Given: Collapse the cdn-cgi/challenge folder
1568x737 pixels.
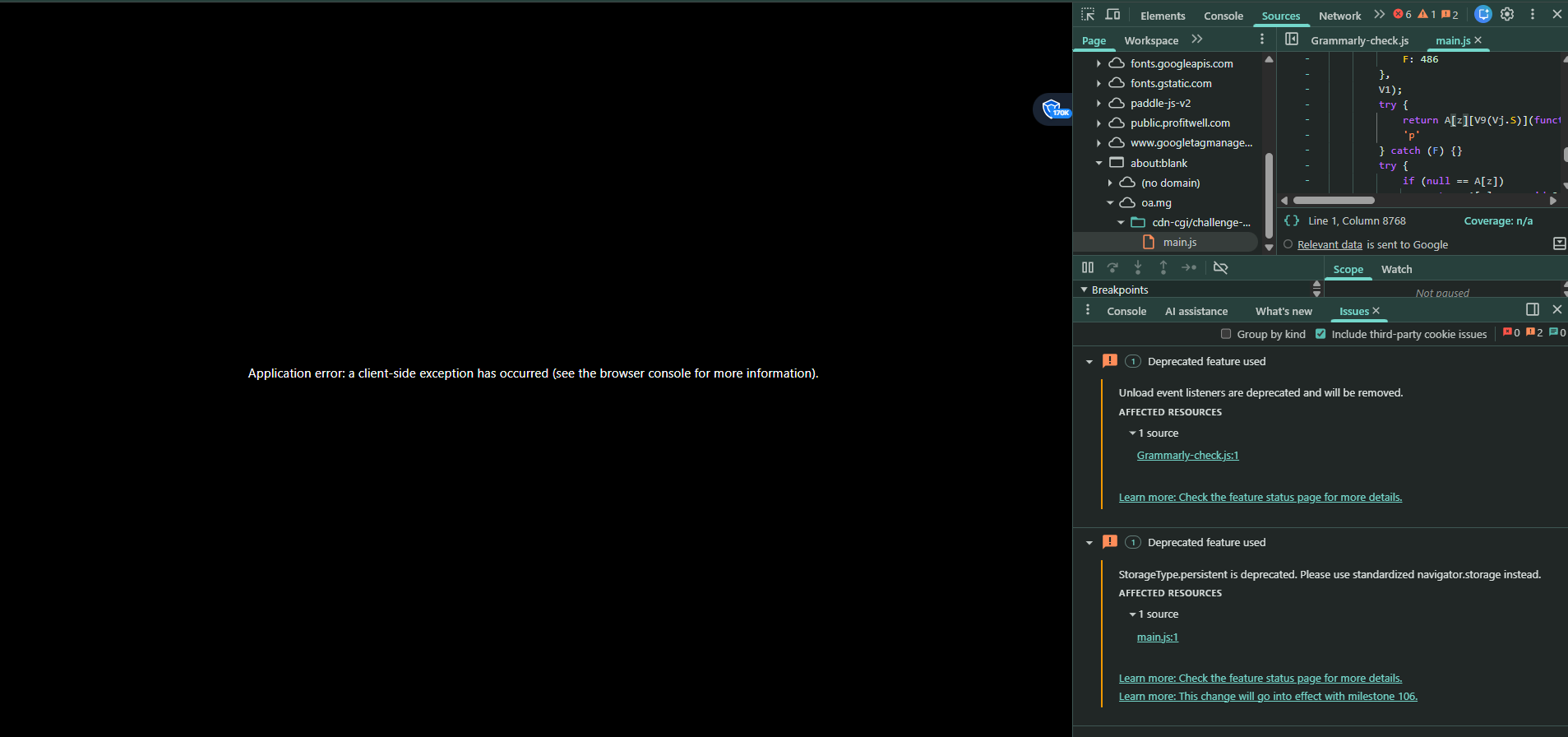Looking at the screenshot, I should pos(1121,222).
